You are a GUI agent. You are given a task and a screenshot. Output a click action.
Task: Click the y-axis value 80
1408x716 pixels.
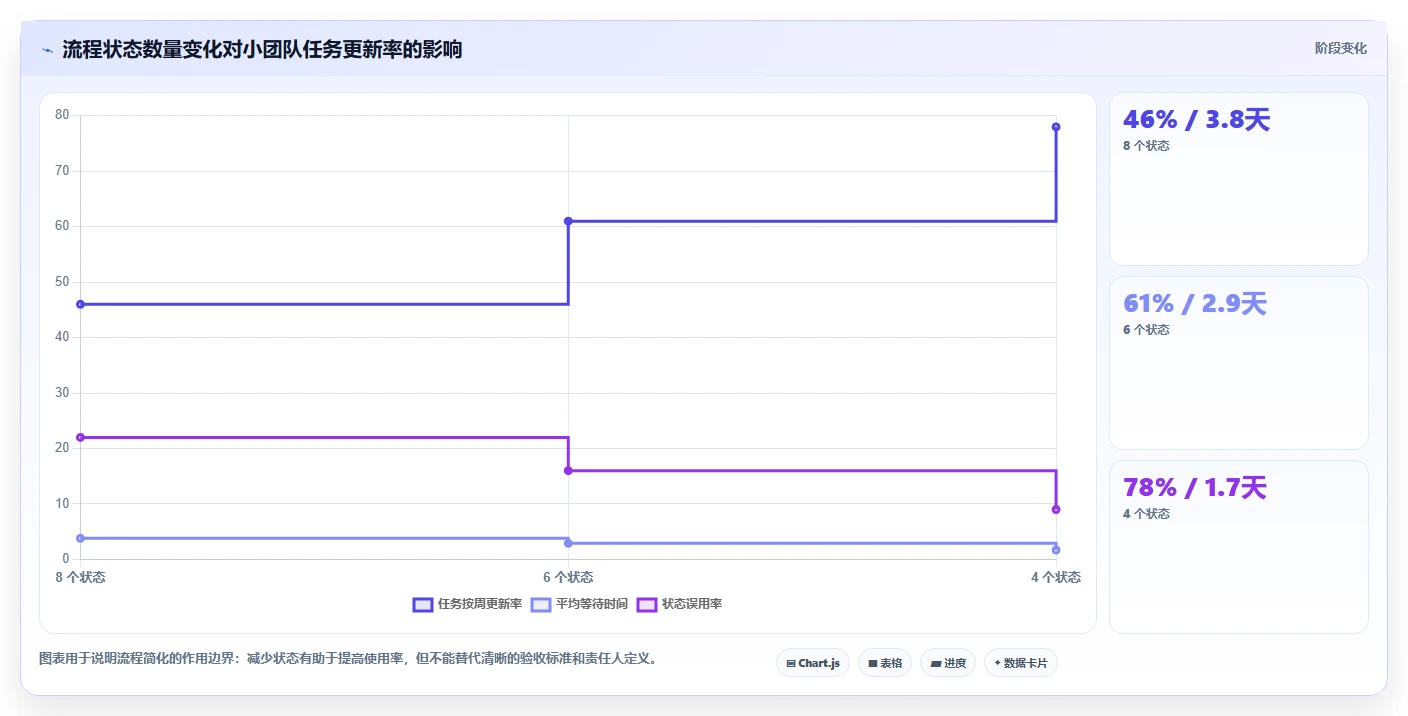pos(62,115)
